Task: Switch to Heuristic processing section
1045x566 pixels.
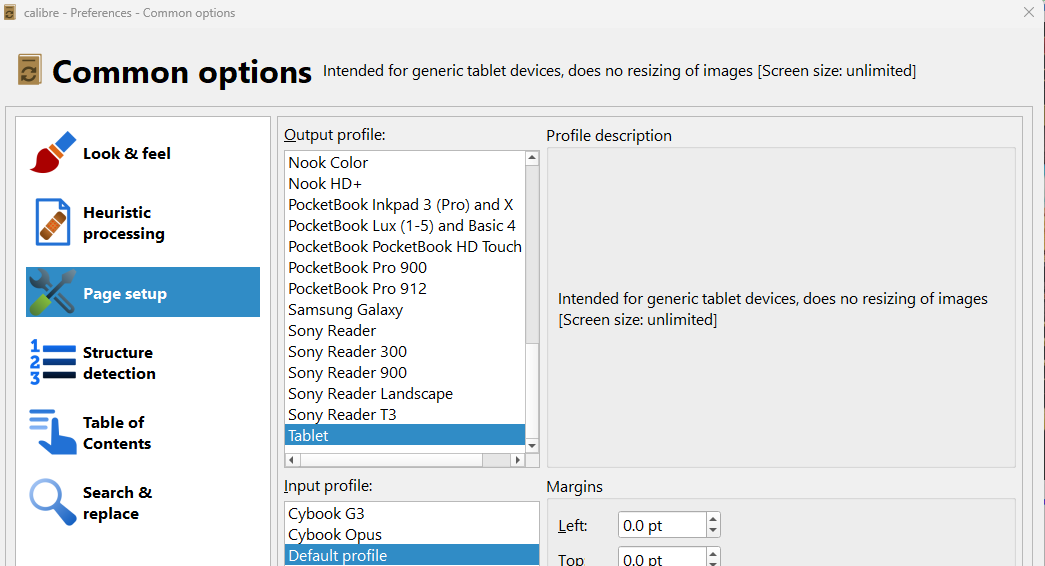Action: pos(123,223)
